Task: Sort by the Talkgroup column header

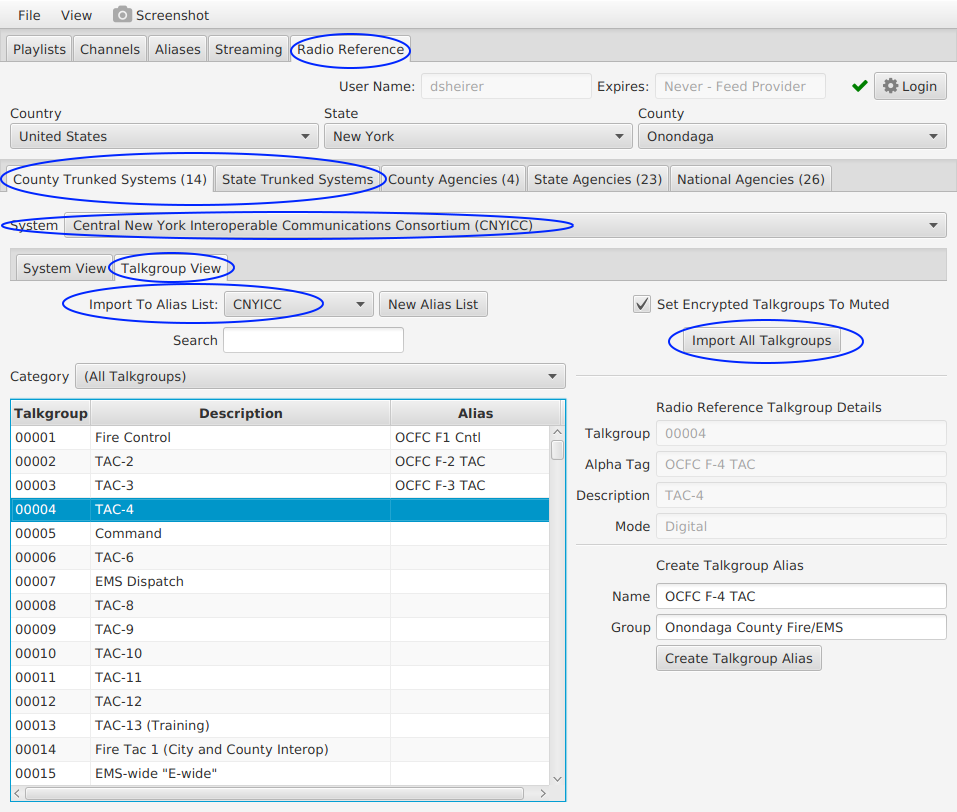Action: [x=51, y=413]
